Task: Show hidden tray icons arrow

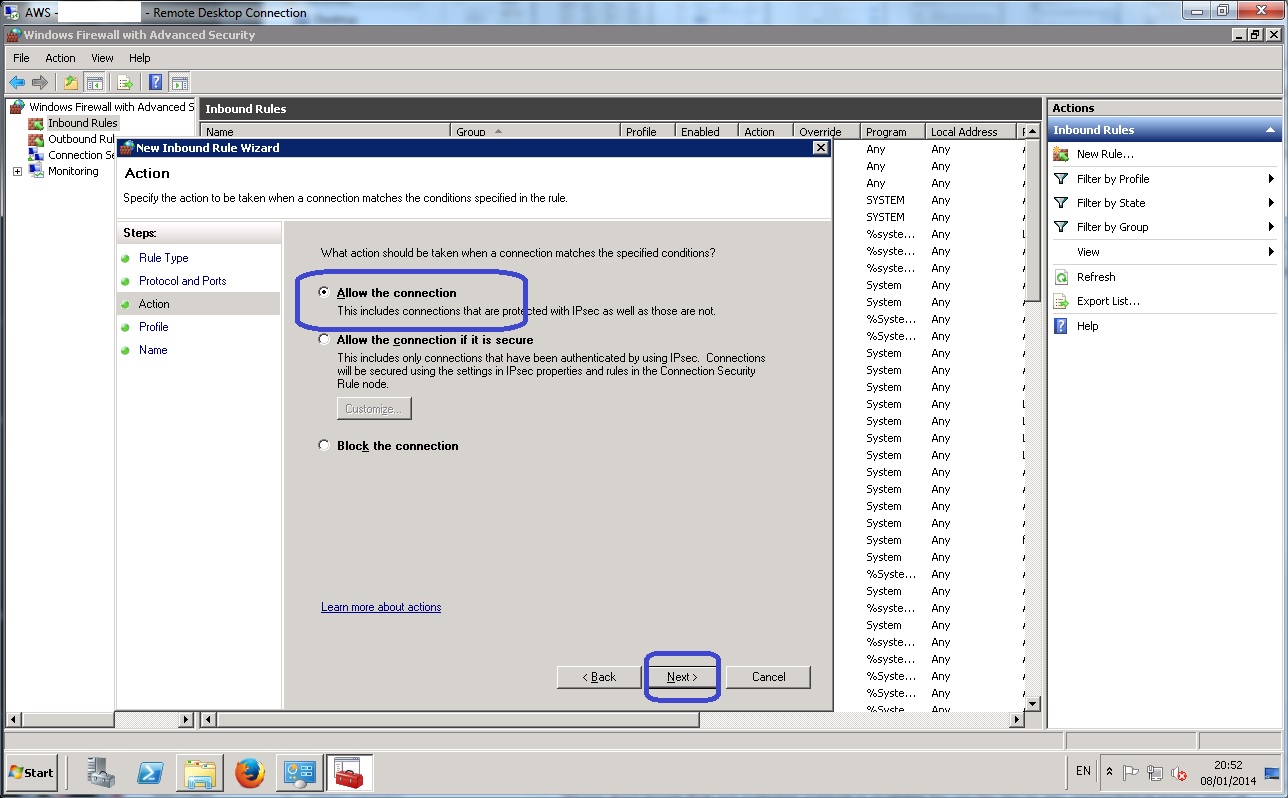Action: point(1109,772)
